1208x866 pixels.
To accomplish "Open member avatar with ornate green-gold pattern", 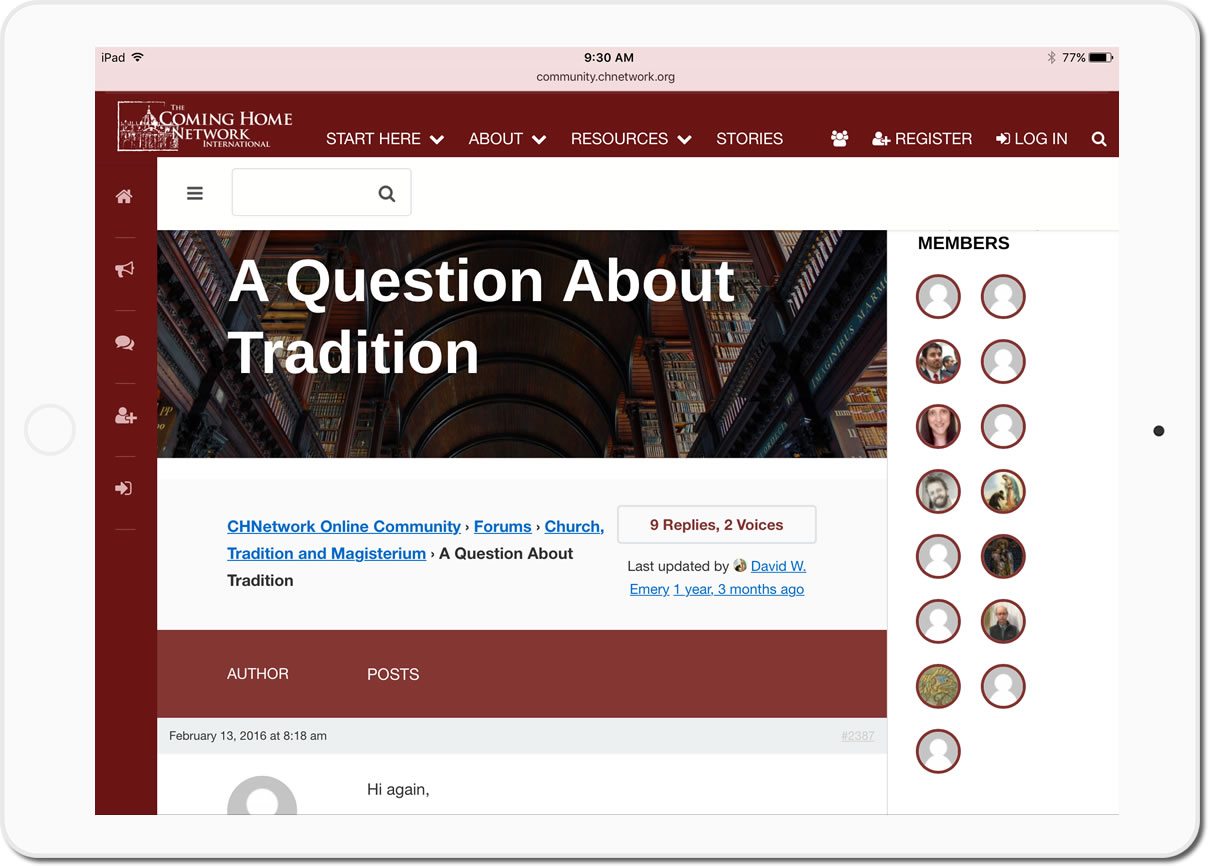I will (938, 687).
